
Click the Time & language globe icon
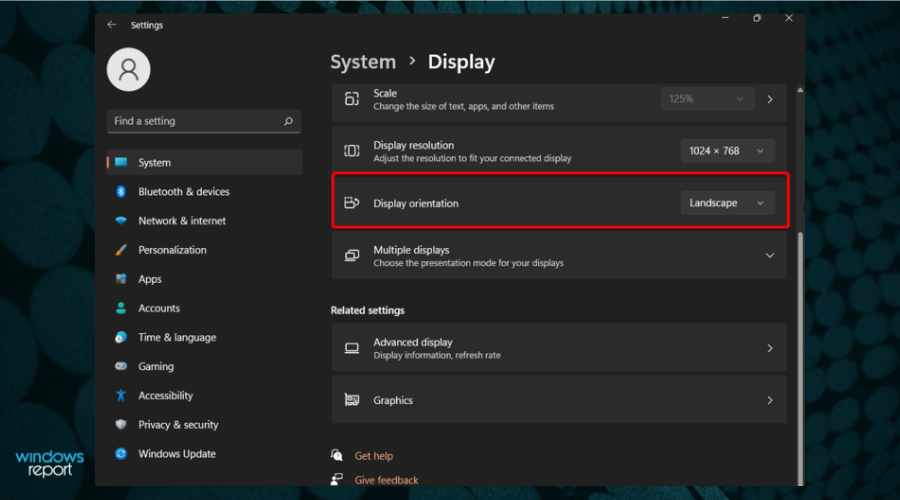[x=121, y=338]
